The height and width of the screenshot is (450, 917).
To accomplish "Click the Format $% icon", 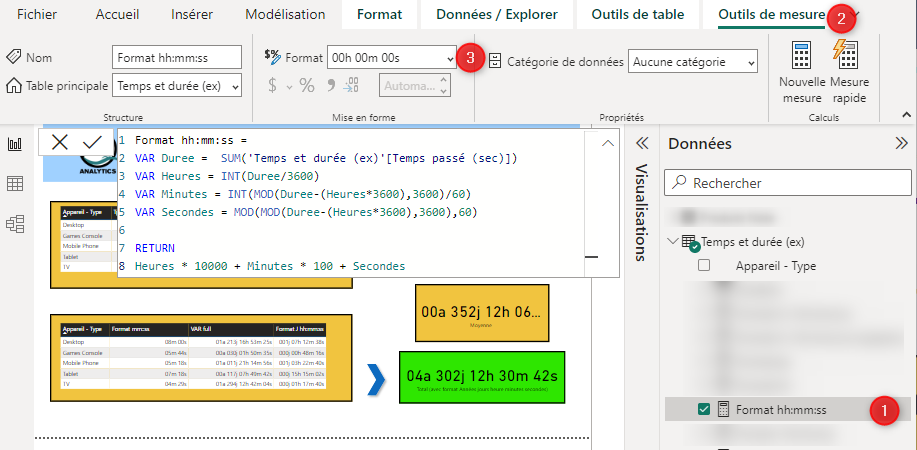I will coord(273,56).
